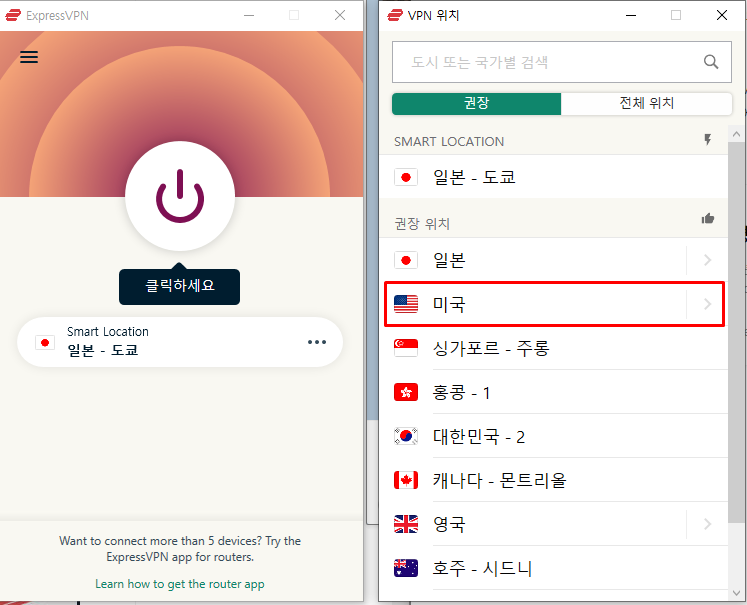747x605 pixels.
Task: Open location options via the three dots
Action: tap(317, 342)
